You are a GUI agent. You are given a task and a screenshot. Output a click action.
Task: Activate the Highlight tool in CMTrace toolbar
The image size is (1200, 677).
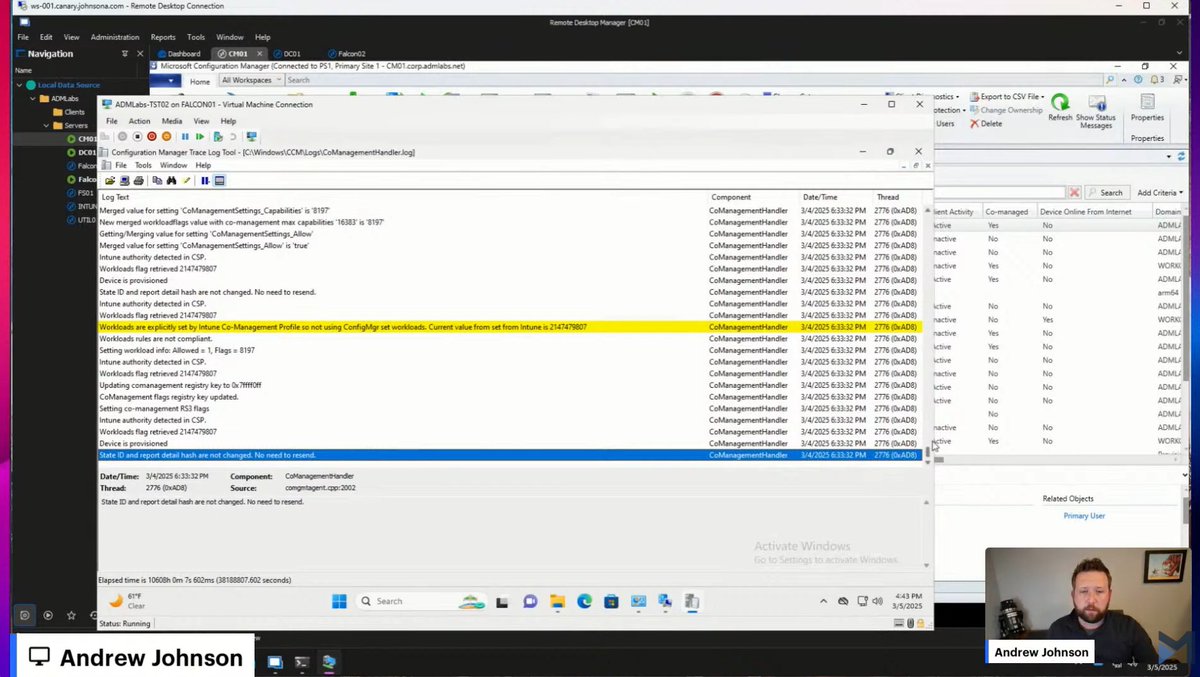[x=187, y=180]
